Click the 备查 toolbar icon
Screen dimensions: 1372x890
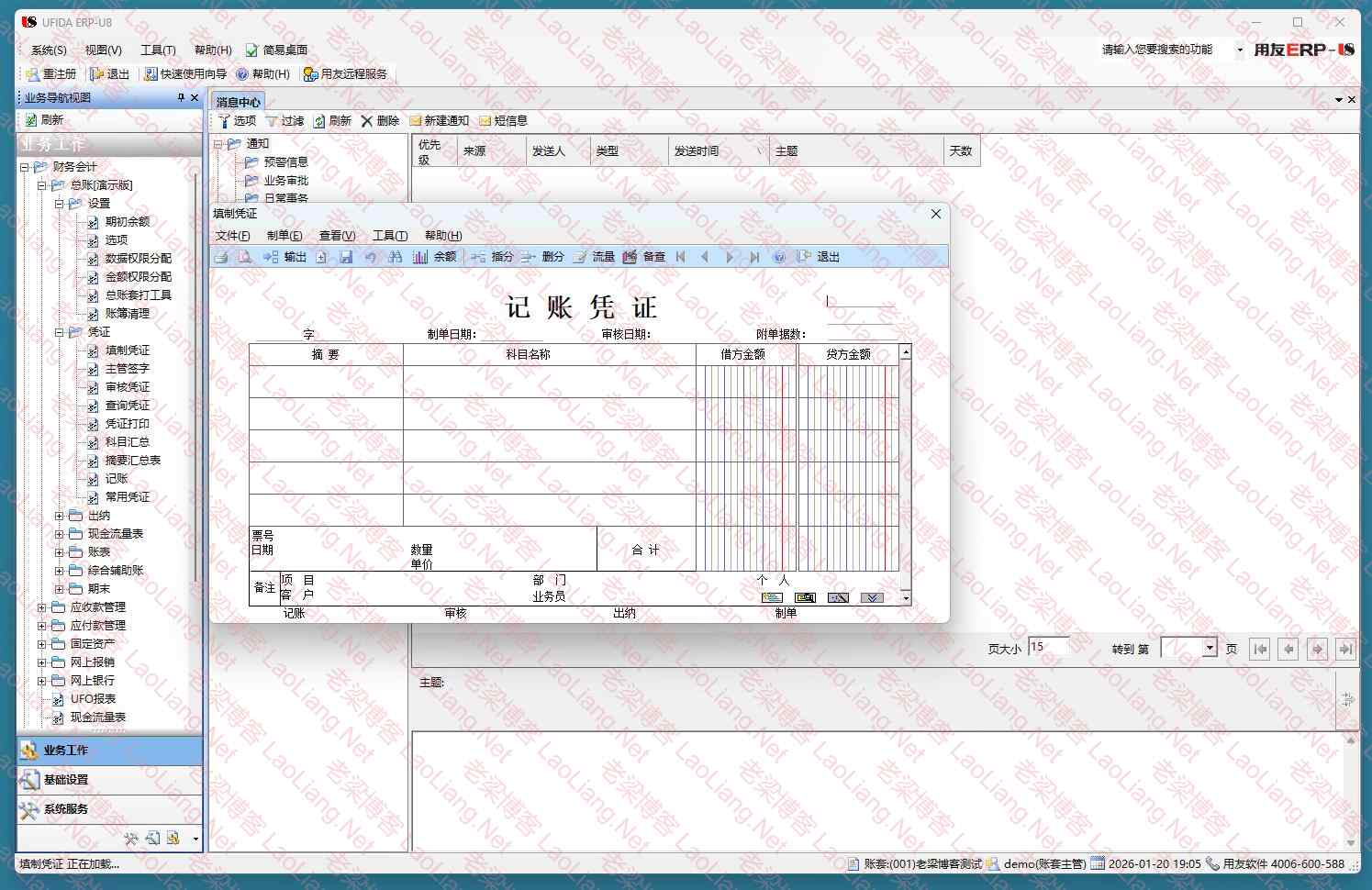tap(643, 257)
